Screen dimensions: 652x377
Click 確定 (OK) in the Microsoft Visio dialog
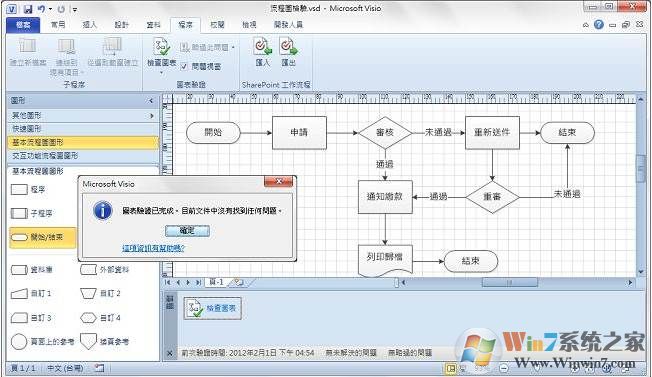coord(188,231)
